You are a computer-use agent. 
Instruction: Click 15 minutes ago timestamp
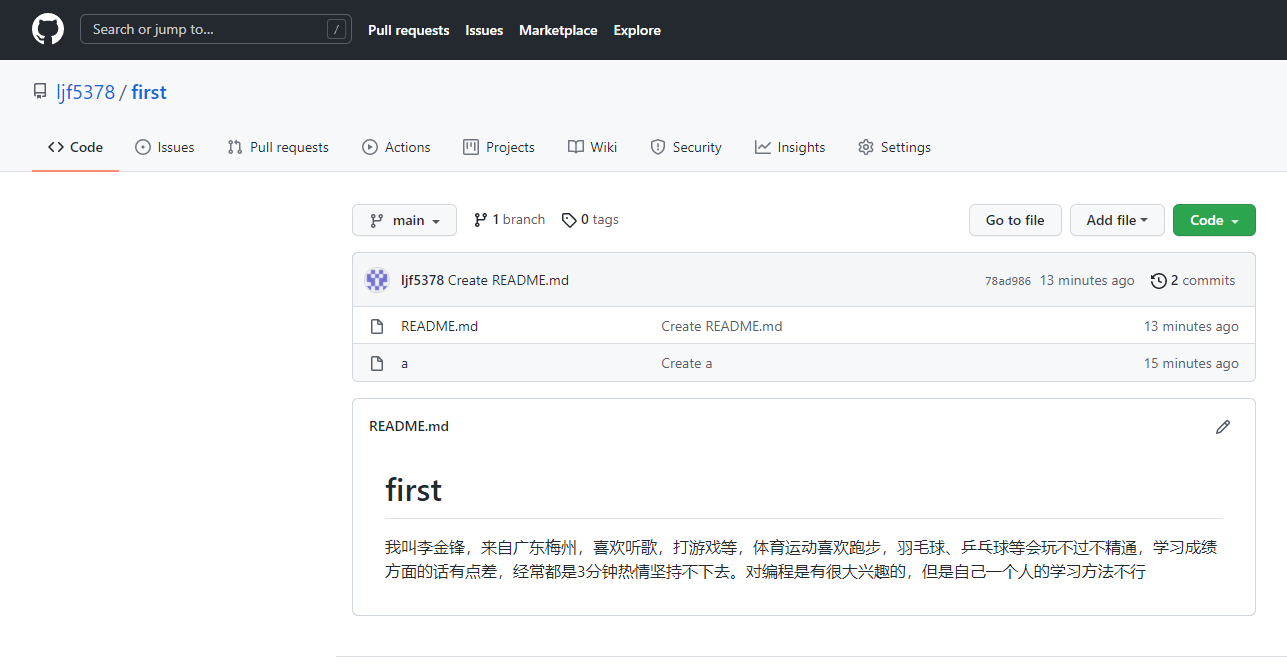coord(1191,363)
